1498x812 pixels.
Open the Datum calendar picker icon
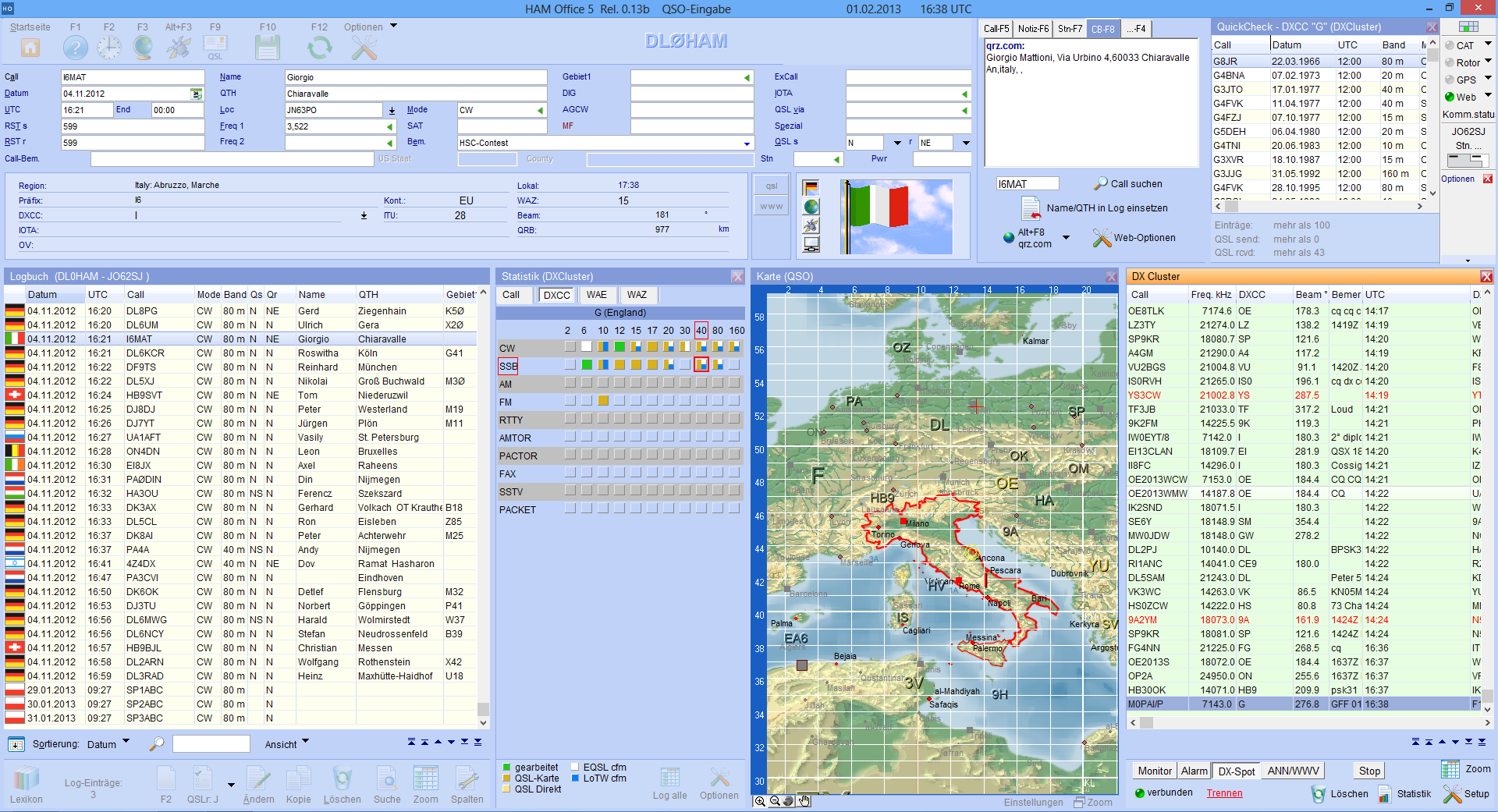pyautogui.click(x=196, y=94)
